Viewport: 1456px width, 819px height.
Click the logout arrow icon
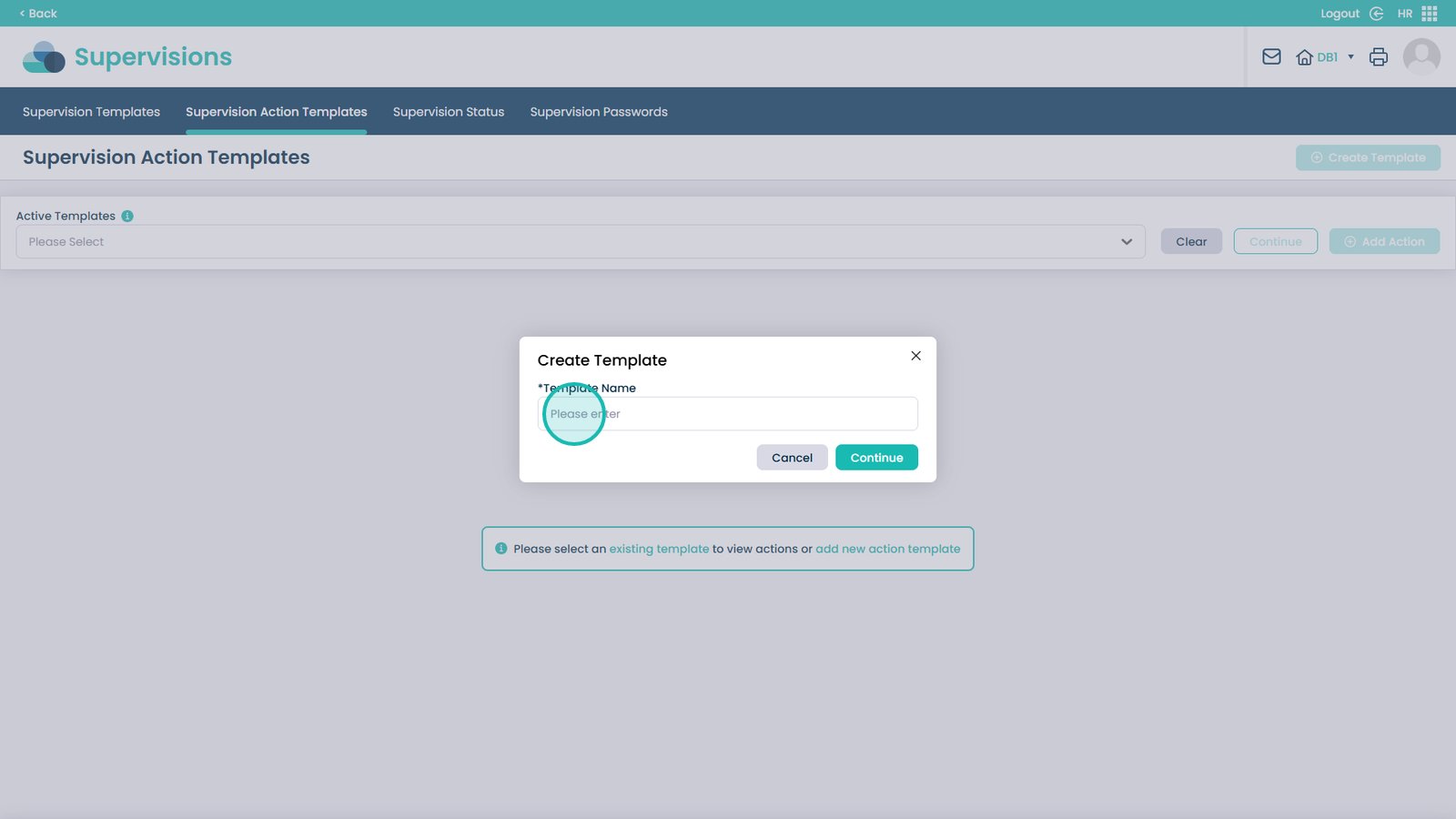(1377, 14)
